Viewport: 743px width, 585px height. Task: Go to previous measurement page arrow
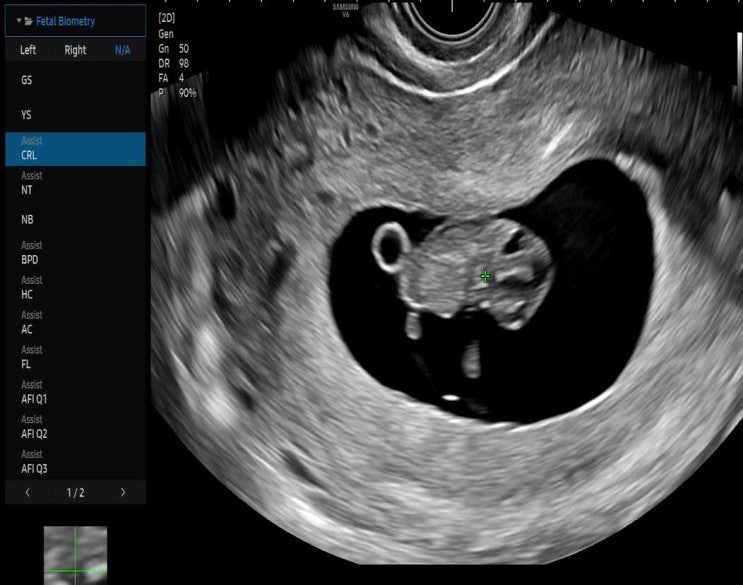pyautogui.click(x=27, y=492)
